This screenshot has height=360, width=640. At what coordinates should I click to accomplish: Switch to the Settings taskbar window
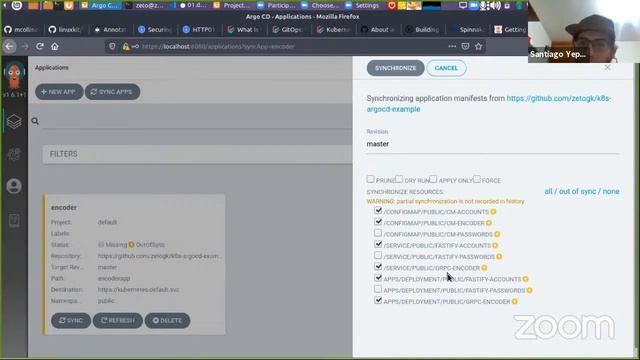tap(362, 6)
